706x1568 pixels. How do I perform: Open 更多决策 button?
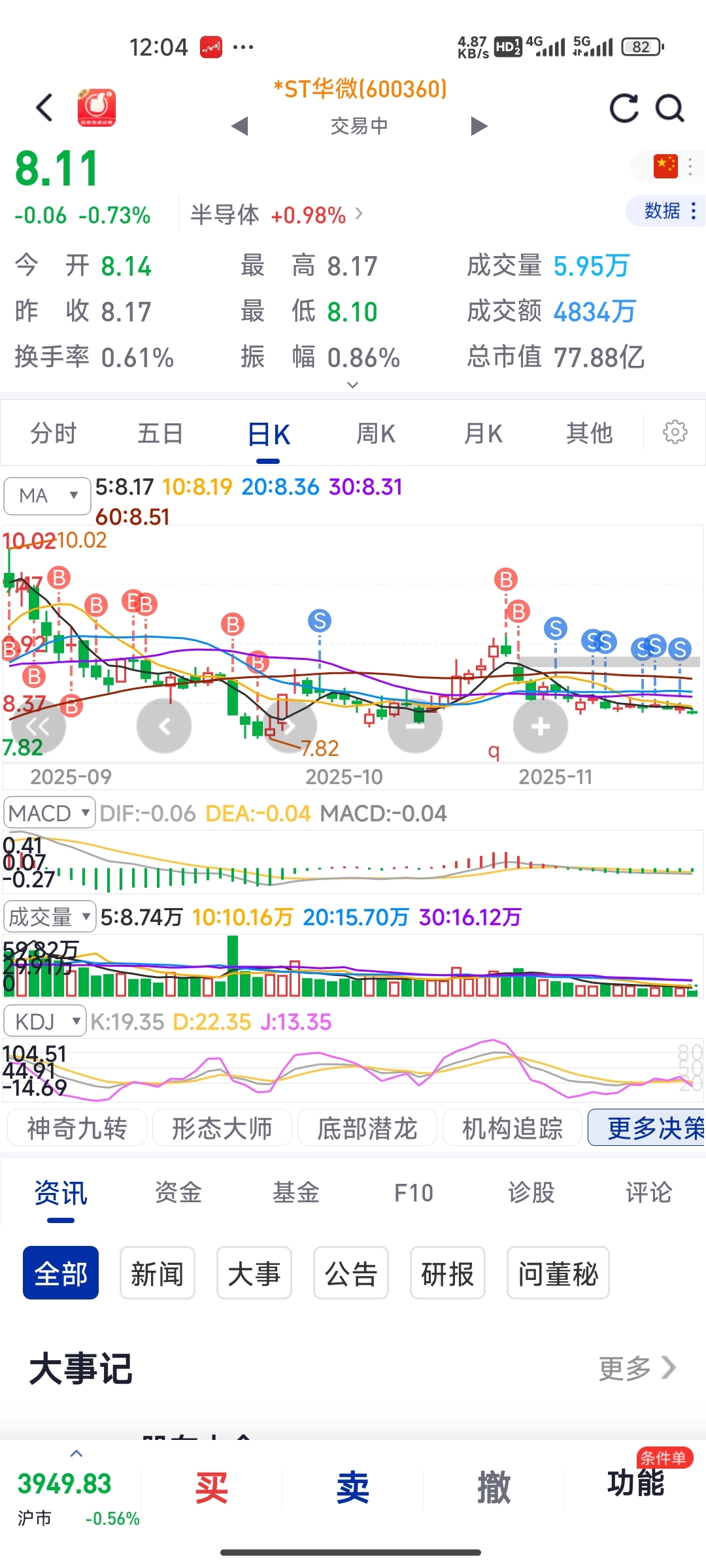(x=647, y=1128)
